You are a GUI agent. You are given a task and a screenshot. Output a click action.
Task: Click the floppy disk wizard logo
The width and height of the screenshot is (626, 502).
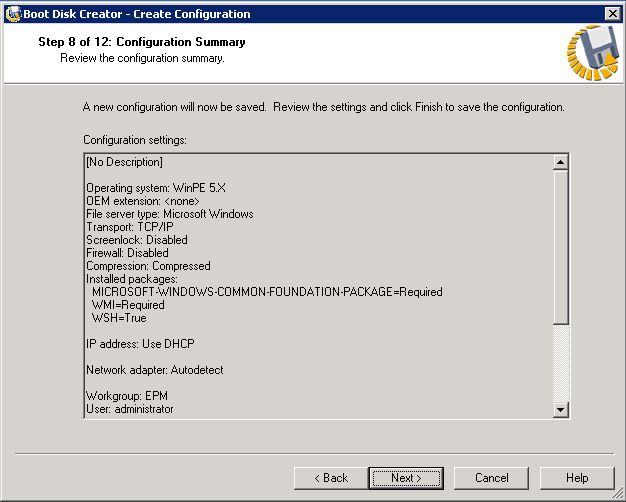591,52
